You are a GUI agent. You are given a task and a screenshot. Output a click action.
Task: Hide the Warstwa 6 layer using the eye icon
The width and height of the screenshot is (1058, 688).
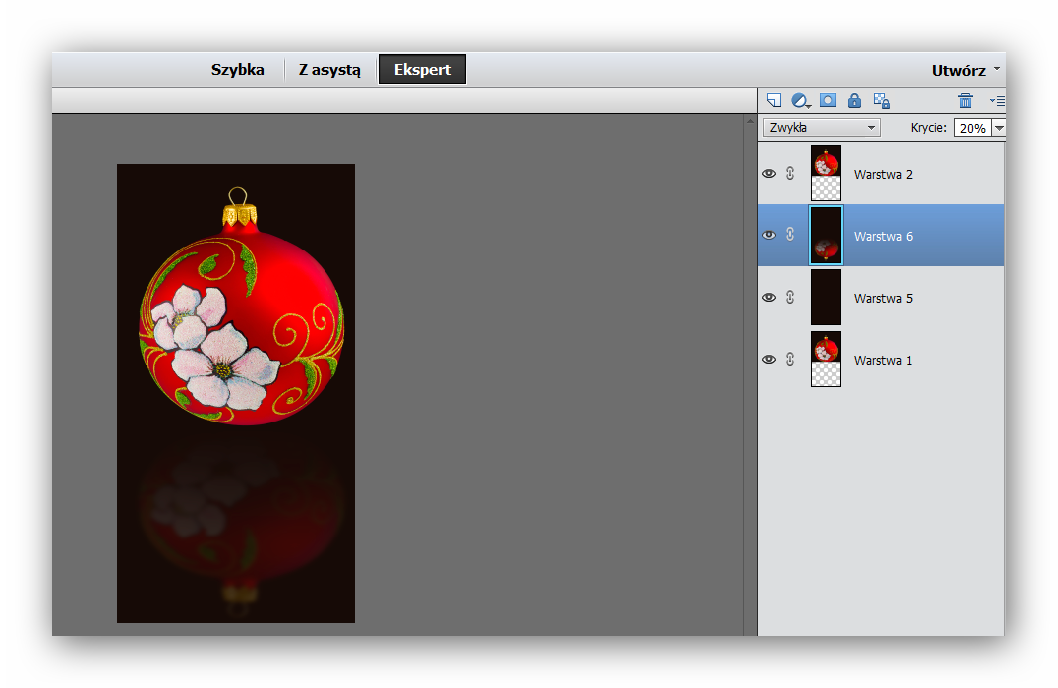769,235
